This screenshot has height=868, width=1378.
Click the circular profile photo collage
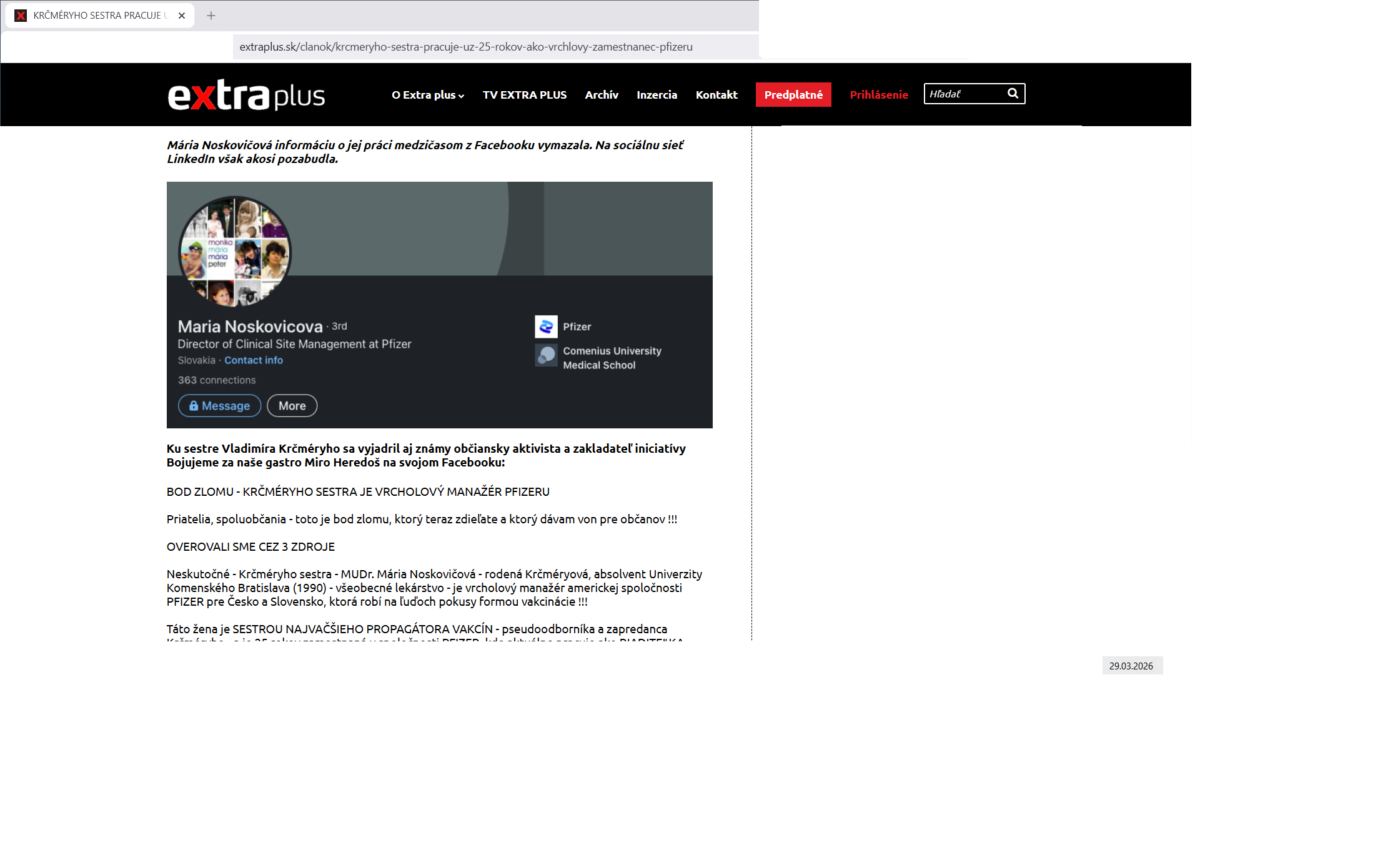[235, 251]
